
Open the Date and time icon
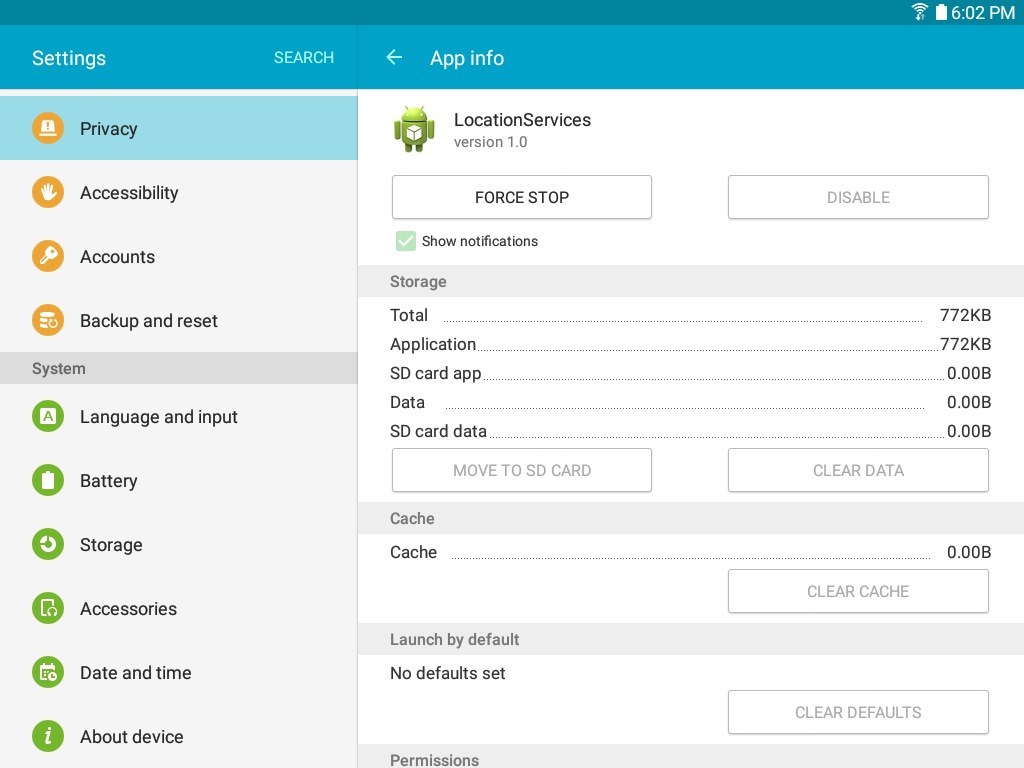(x=48, y=672)
